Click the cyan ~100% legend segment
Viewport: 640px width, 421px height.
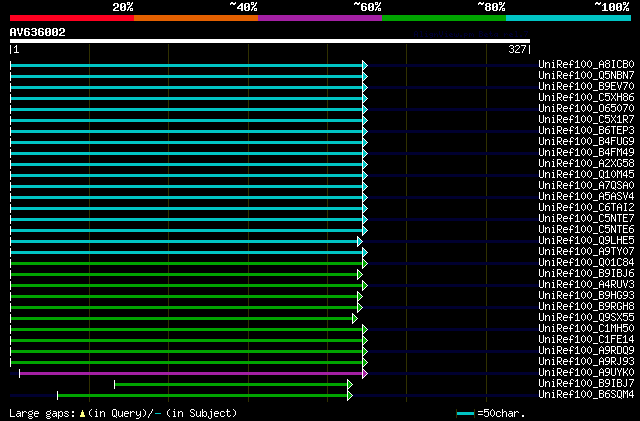click(x=569, y=18)
